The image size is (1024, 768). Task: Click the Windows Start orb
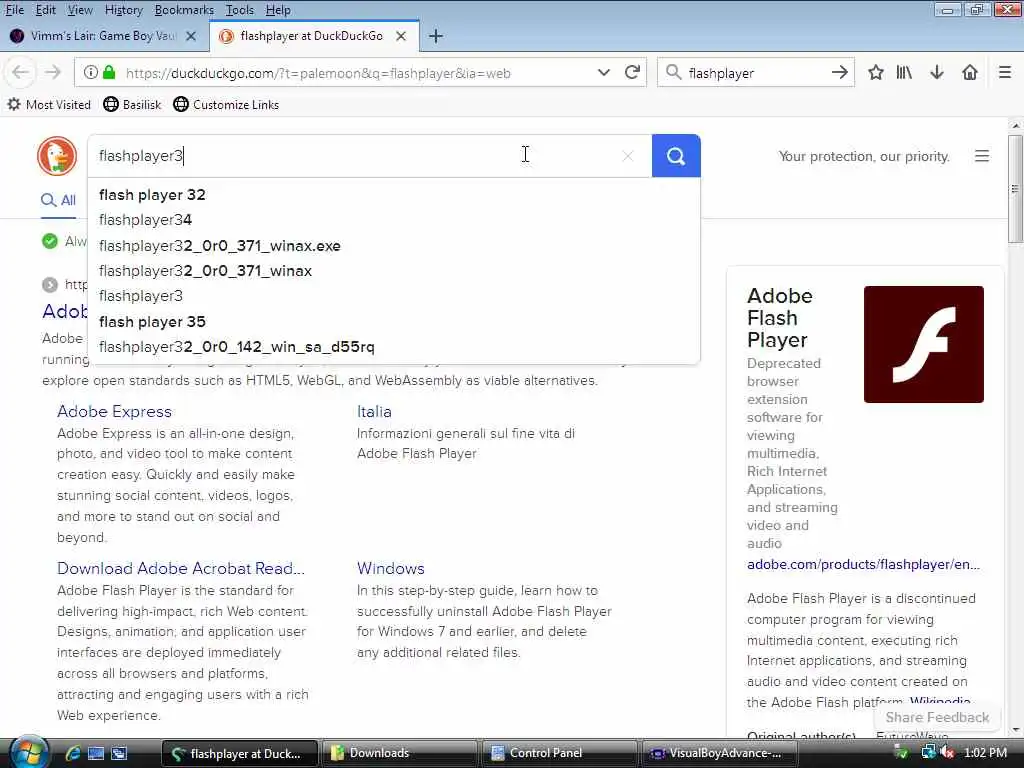28,752
